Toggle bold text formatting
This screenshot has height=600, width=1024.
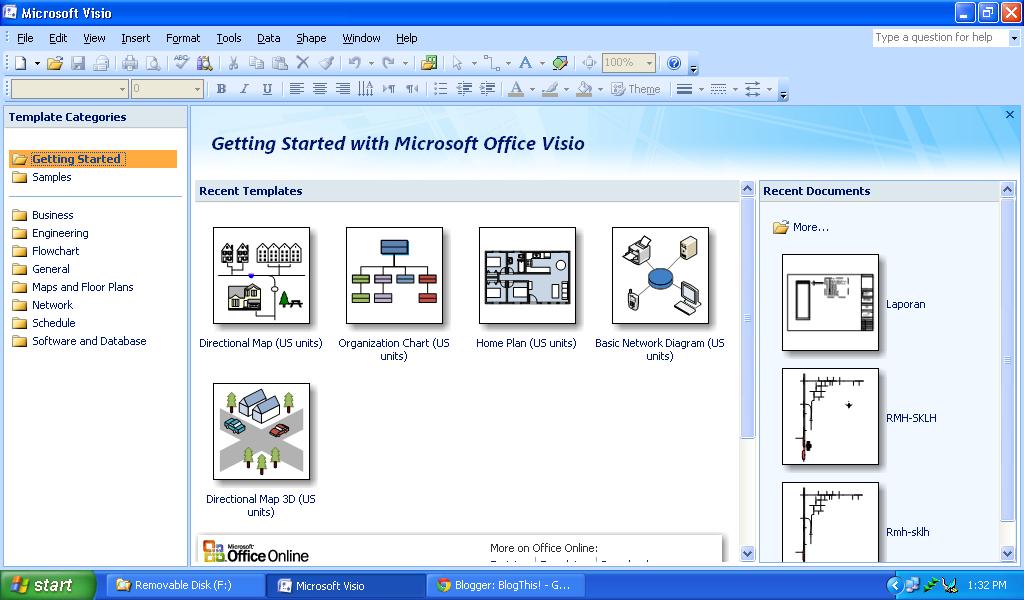point(221,88)
